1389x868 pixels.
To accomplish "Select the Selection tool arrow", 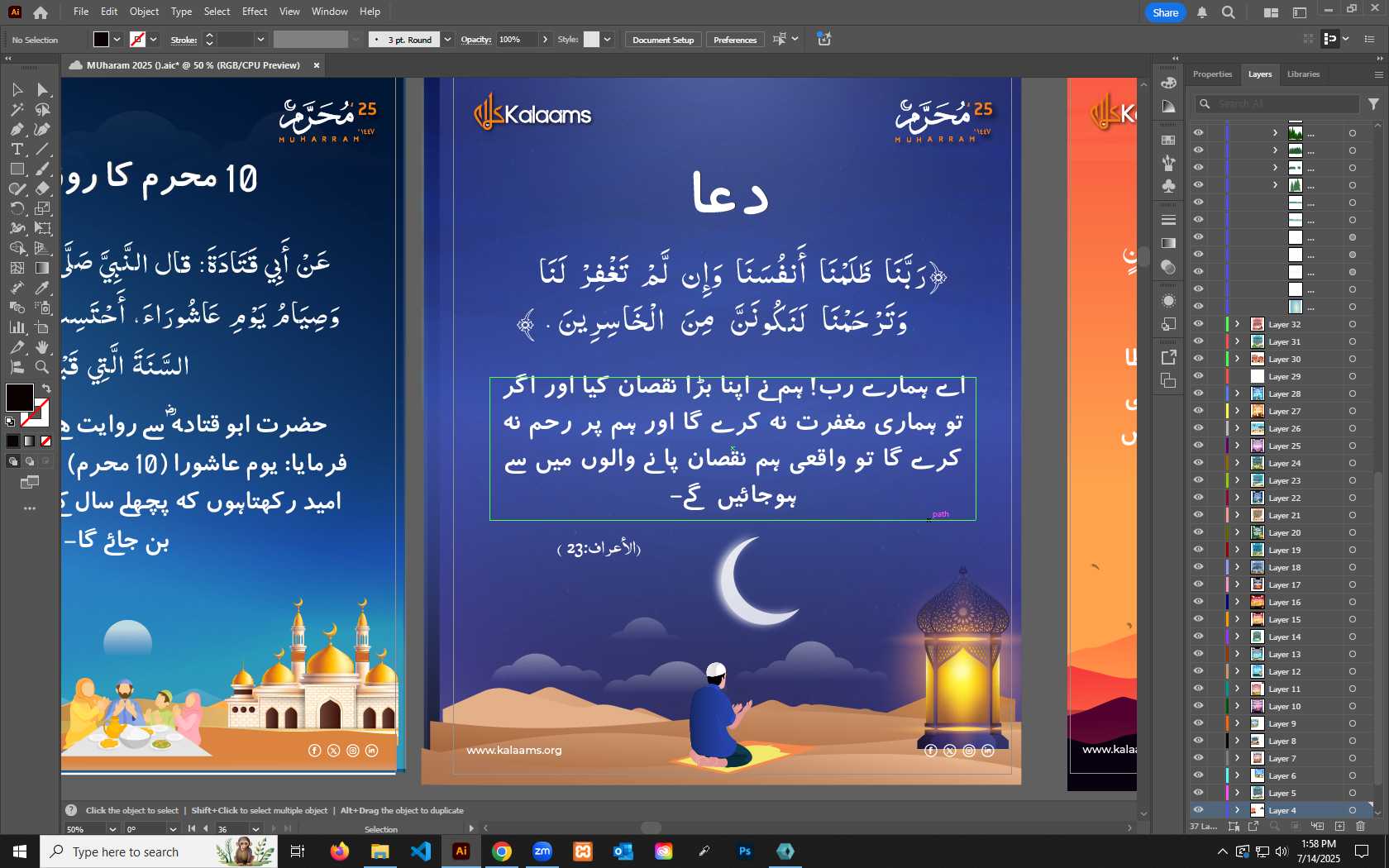I will 17,89.
